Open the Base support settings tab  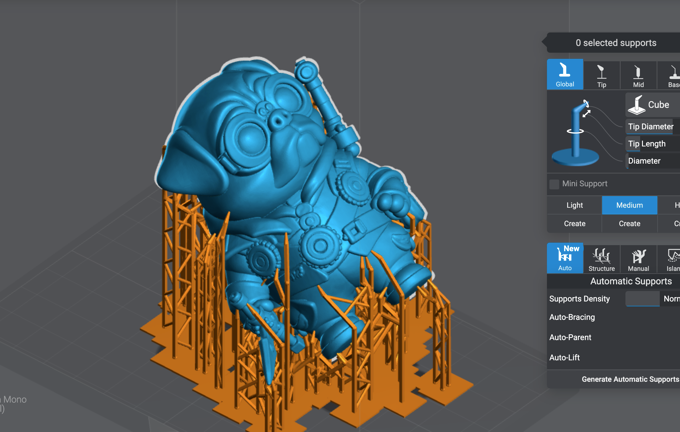click(670, 75)
